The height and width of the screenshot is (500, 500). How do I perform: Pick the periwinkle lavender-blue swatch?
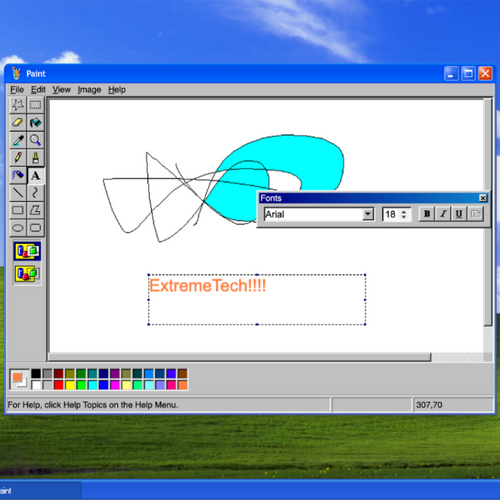(160, 385)
